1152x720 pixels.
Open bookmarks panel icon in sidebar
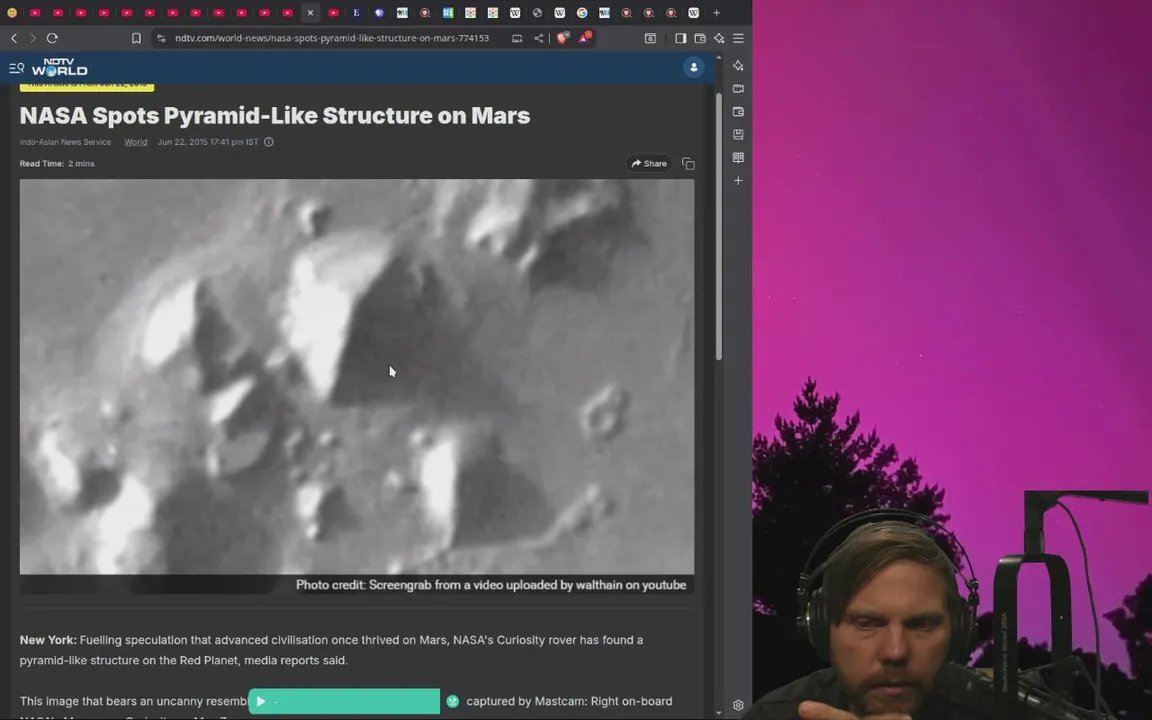pos(738,134)
